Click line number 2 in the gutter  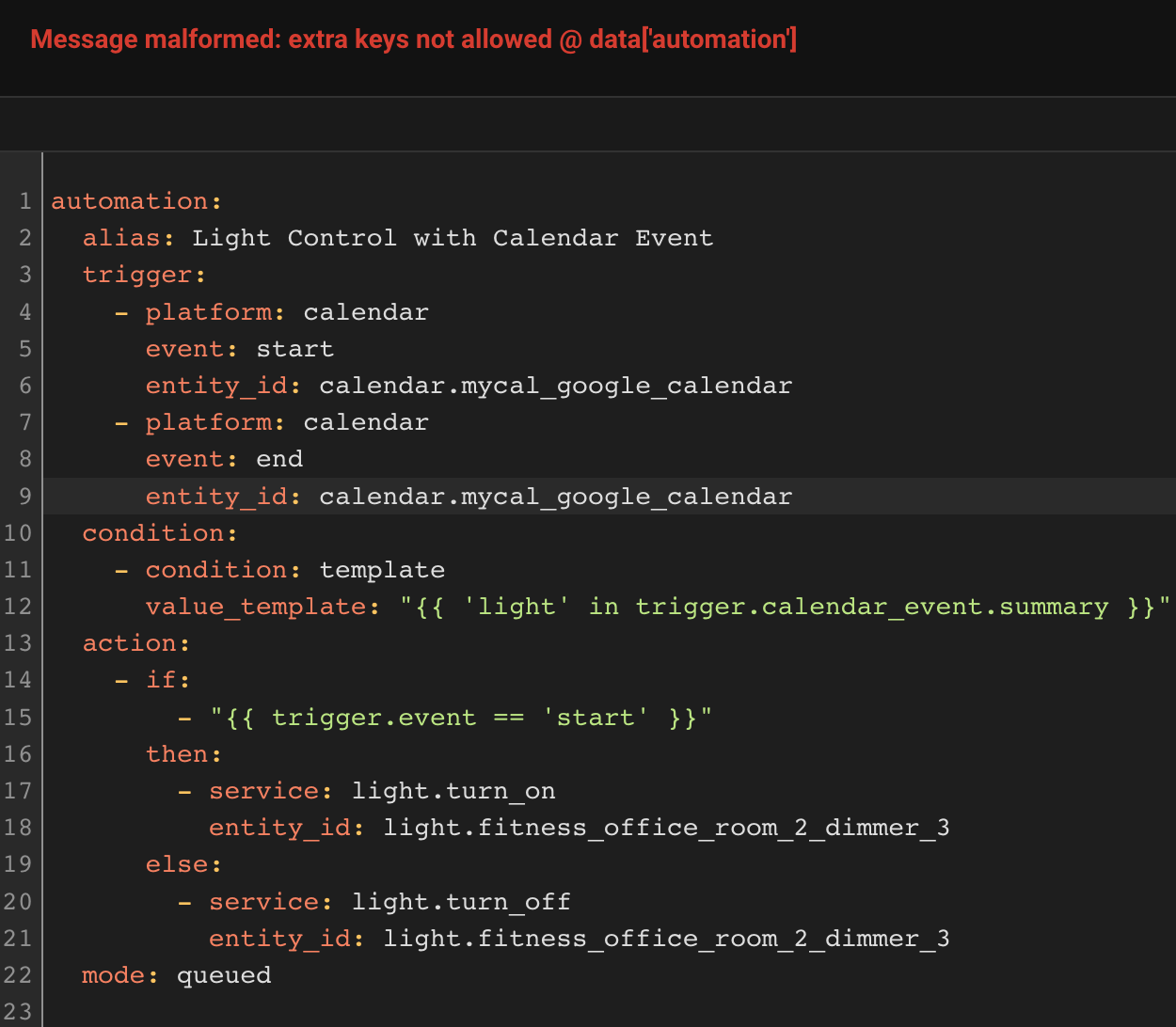[24, 238]
